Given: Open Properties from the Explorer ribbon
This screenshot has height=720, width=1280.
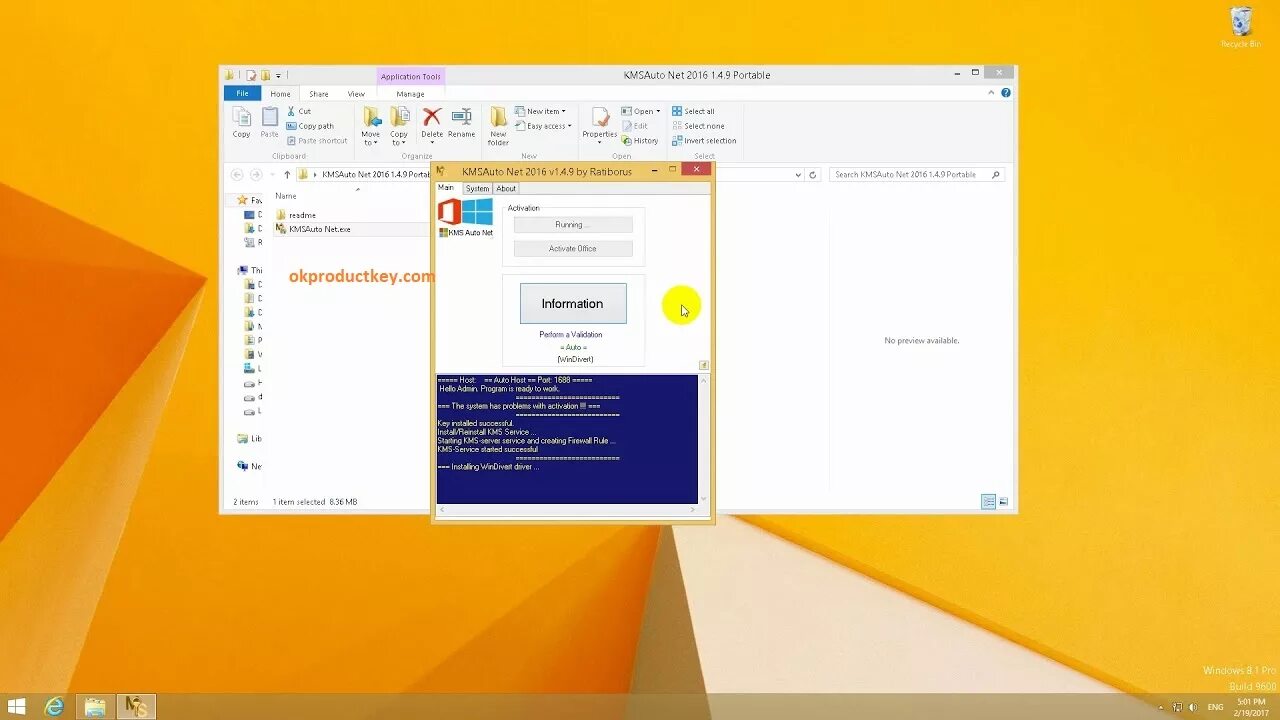Looking at the screenshot, I should [x=600, y=124].
